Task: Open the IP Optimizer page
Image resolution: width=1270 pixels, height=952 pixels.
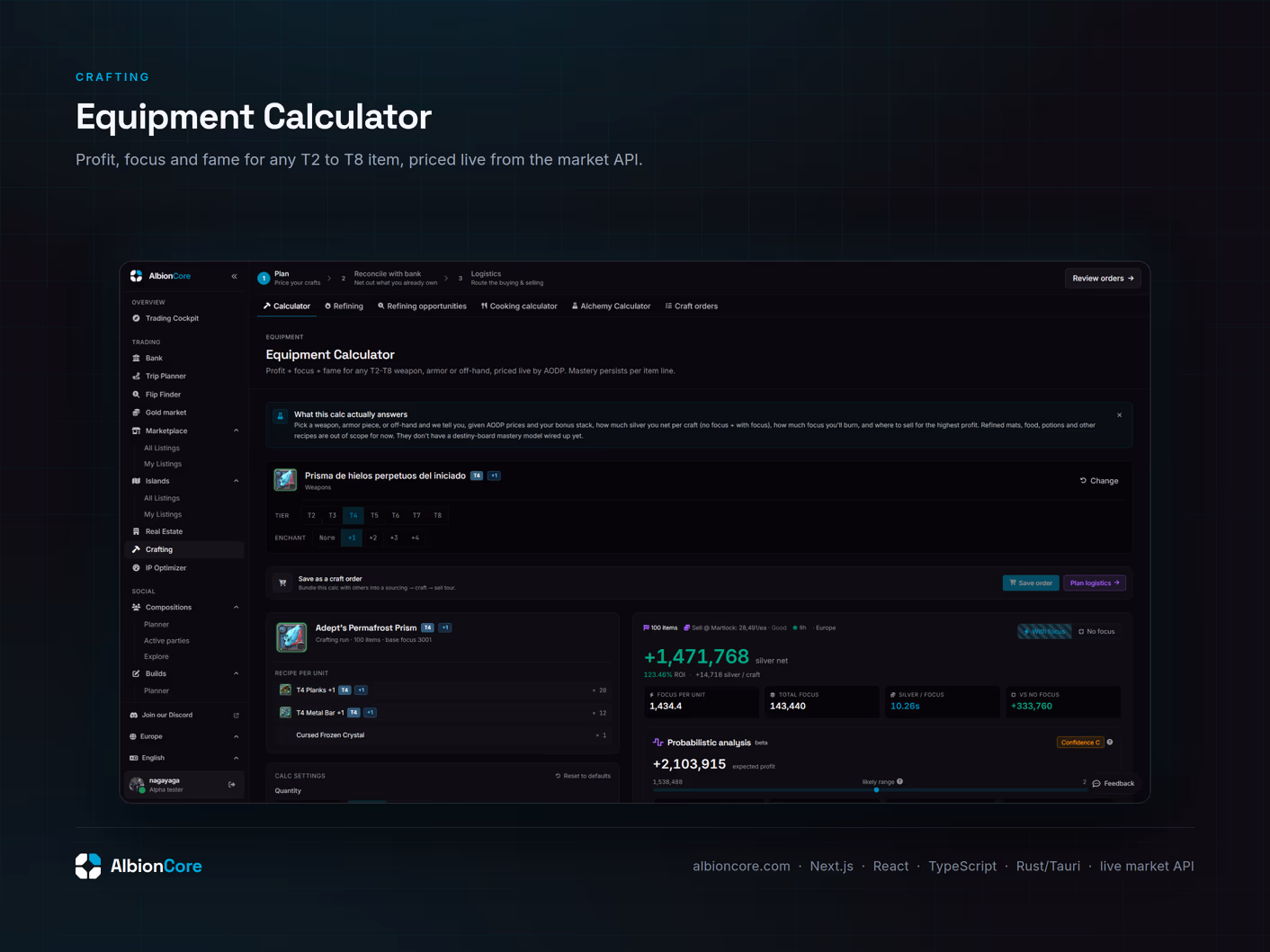Action: (x=165, y=568)
